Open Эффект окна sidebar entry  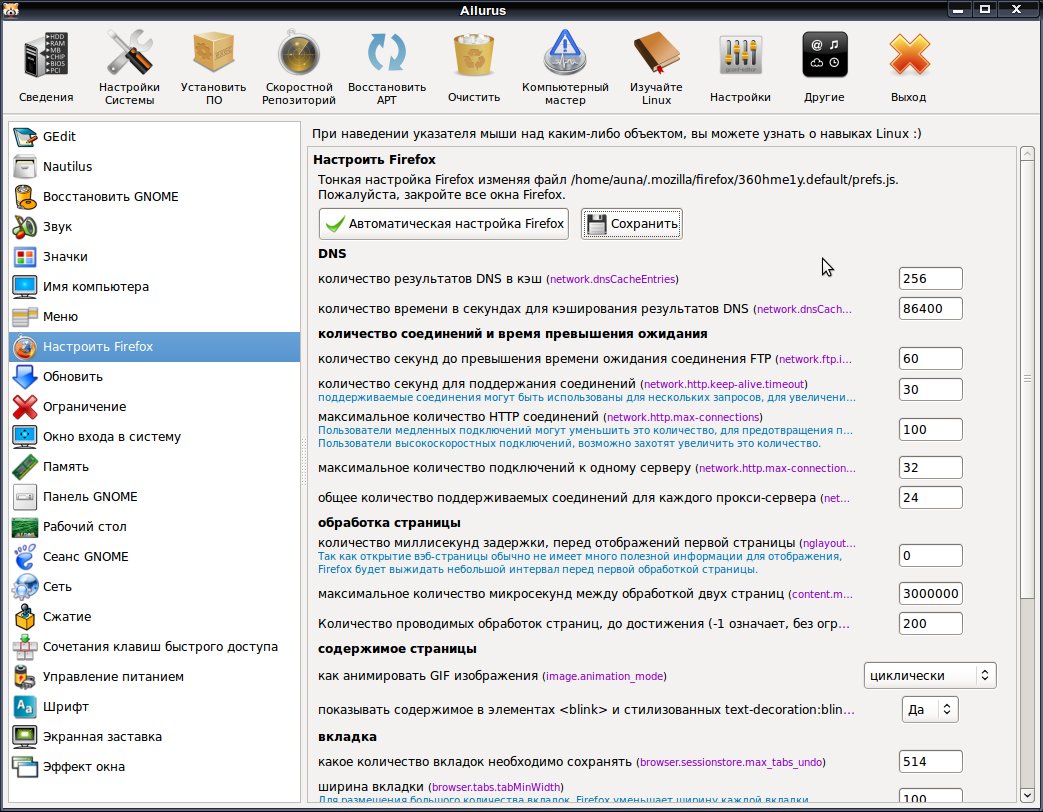[x=154, y=767]
